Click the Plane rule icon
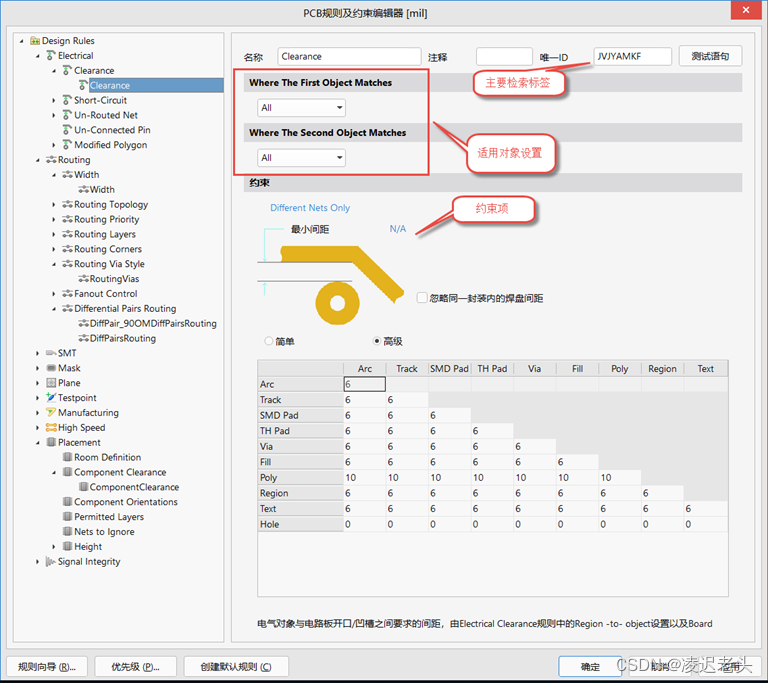This screenshot has width=768, height=683. pyautogui.click(x=51, y=383)
